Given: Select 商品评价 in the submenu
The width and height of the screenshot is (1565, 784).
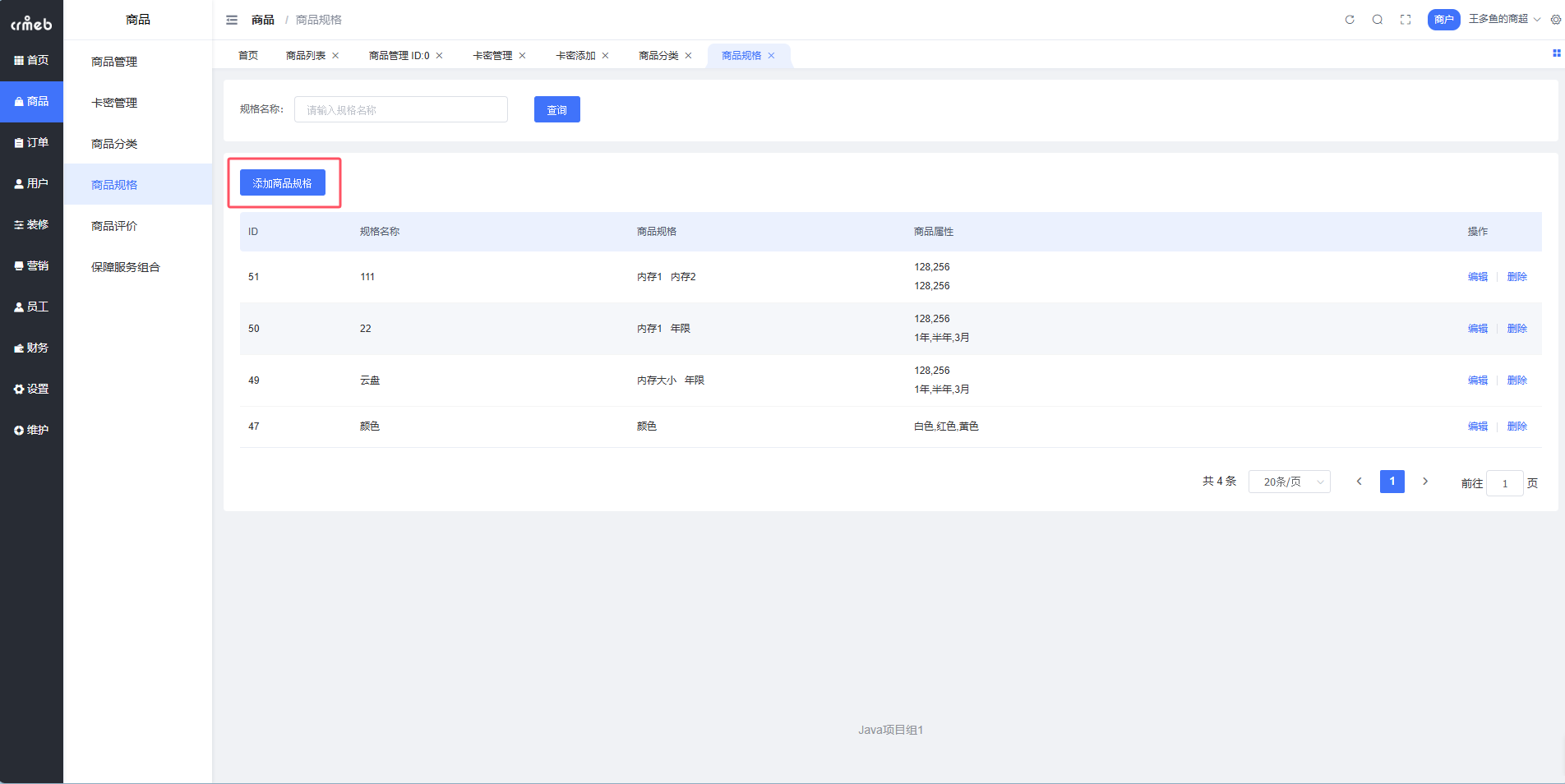Looking at the screenshot, I should (114, 226).
